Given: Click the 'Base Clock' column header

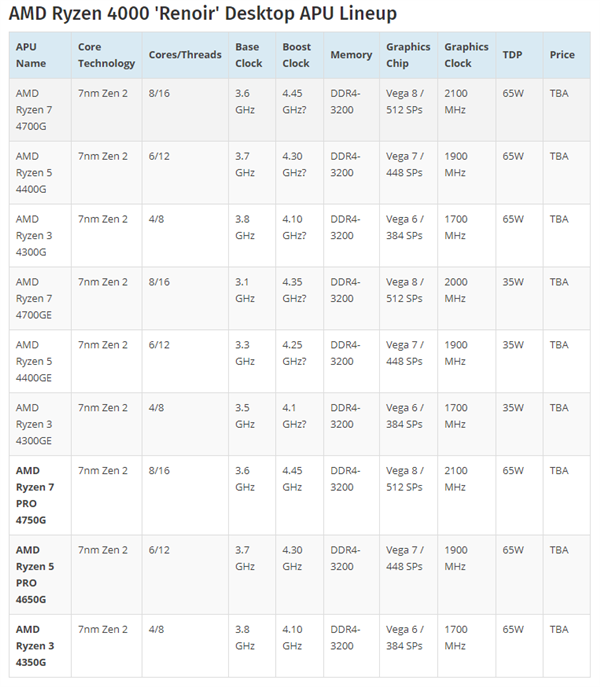Looking at the screenshot, I should pyautogui.click(x=248, y=55).
